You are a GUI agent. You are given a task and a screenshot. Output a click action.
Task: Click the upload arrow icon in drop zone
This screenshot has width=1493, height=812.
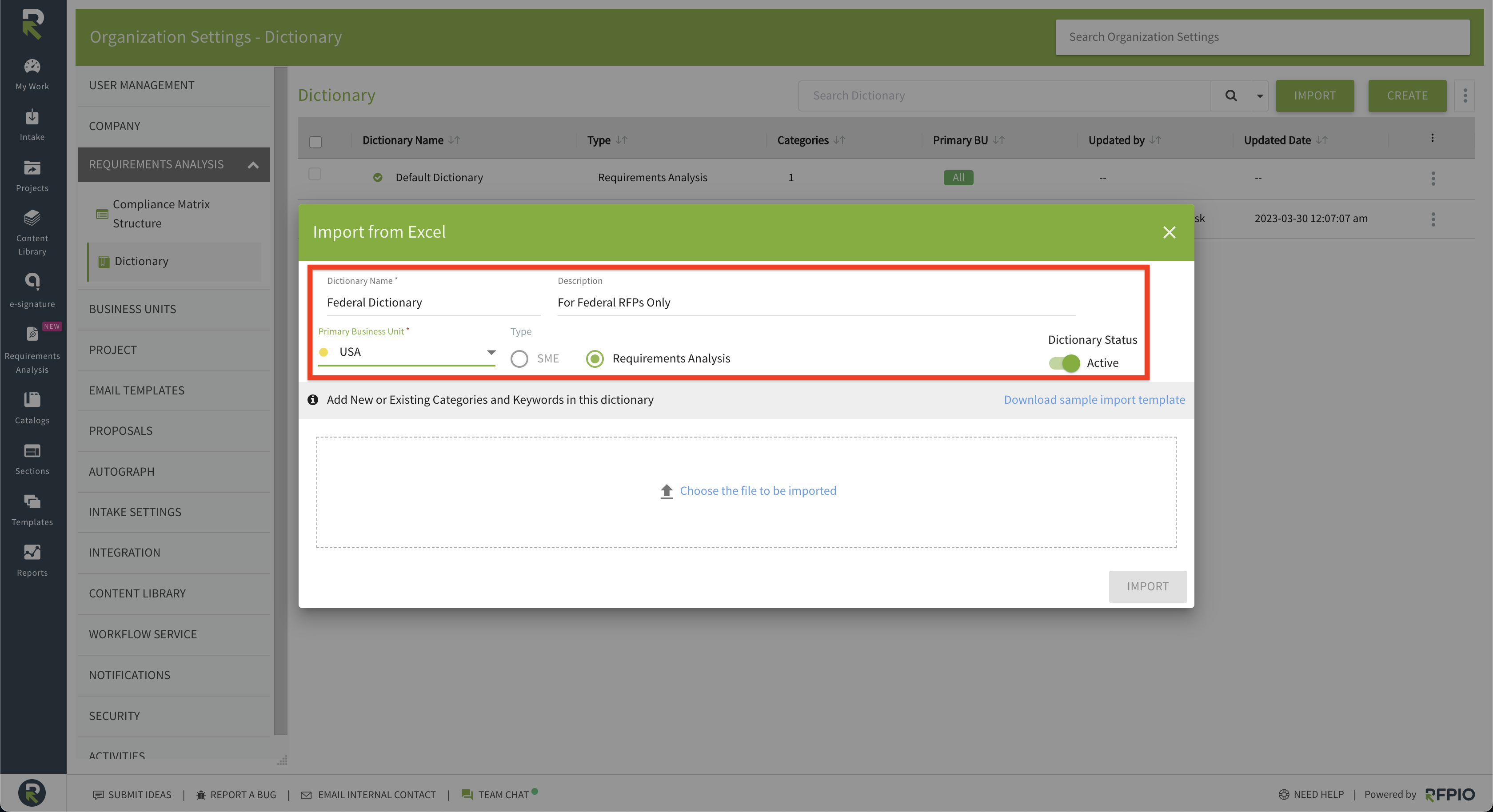667,491
